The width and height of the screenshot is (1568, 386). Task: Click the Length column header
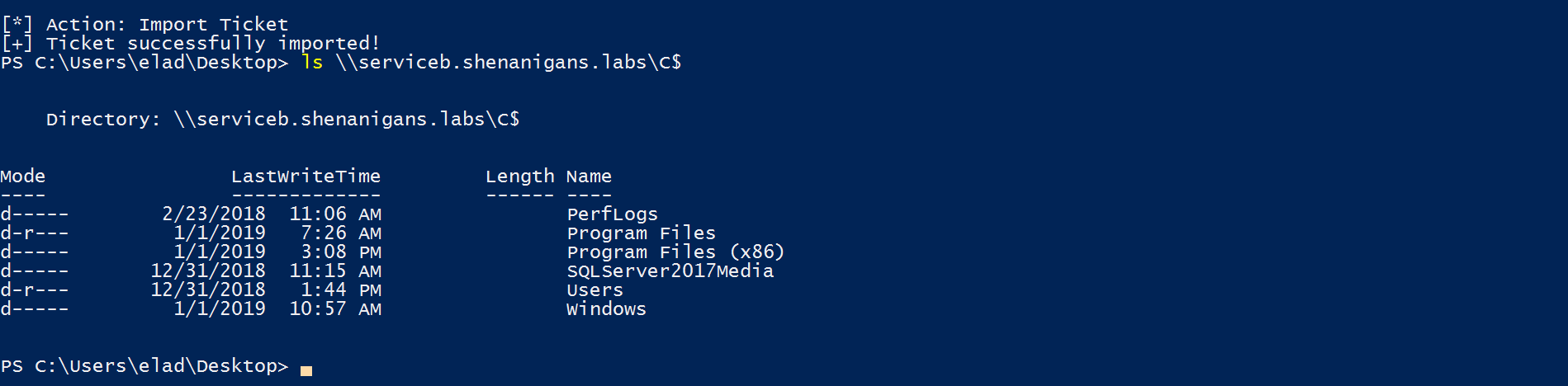(x=519, y=177)
